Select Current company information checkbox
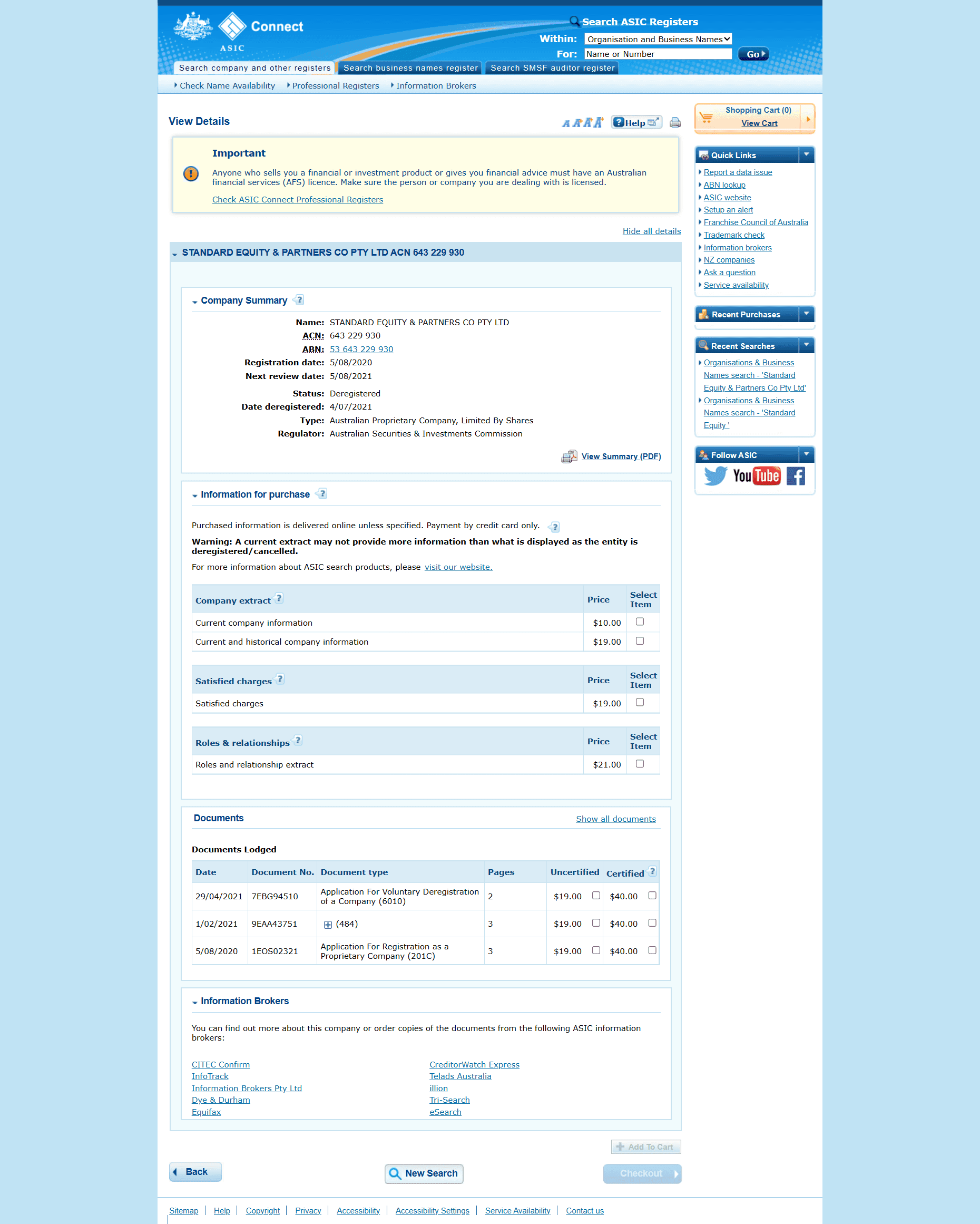Viewport: 980px width, 1224px height. 640,621
